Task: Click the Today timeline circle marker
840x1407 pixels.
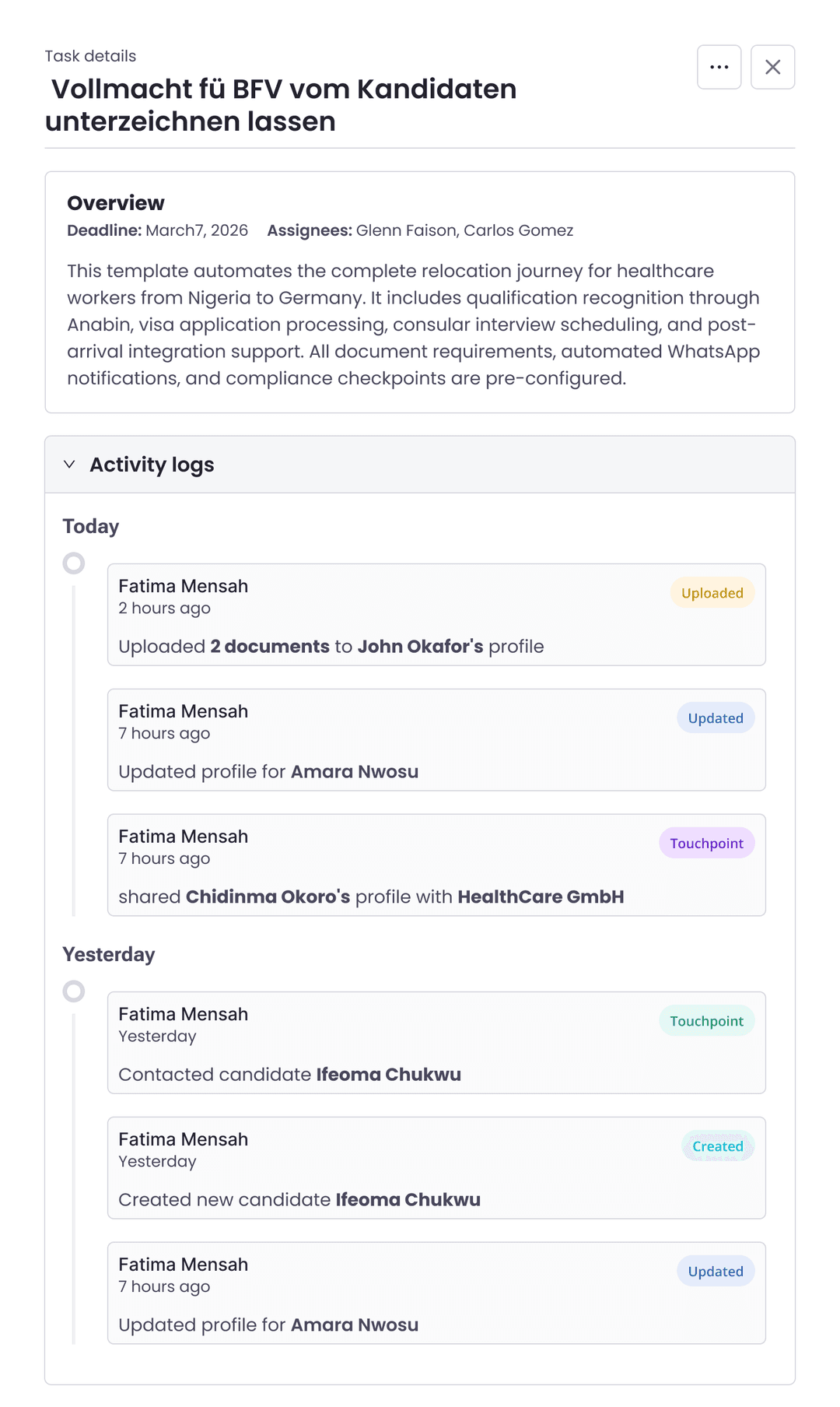Action: (x=74, y=563)
